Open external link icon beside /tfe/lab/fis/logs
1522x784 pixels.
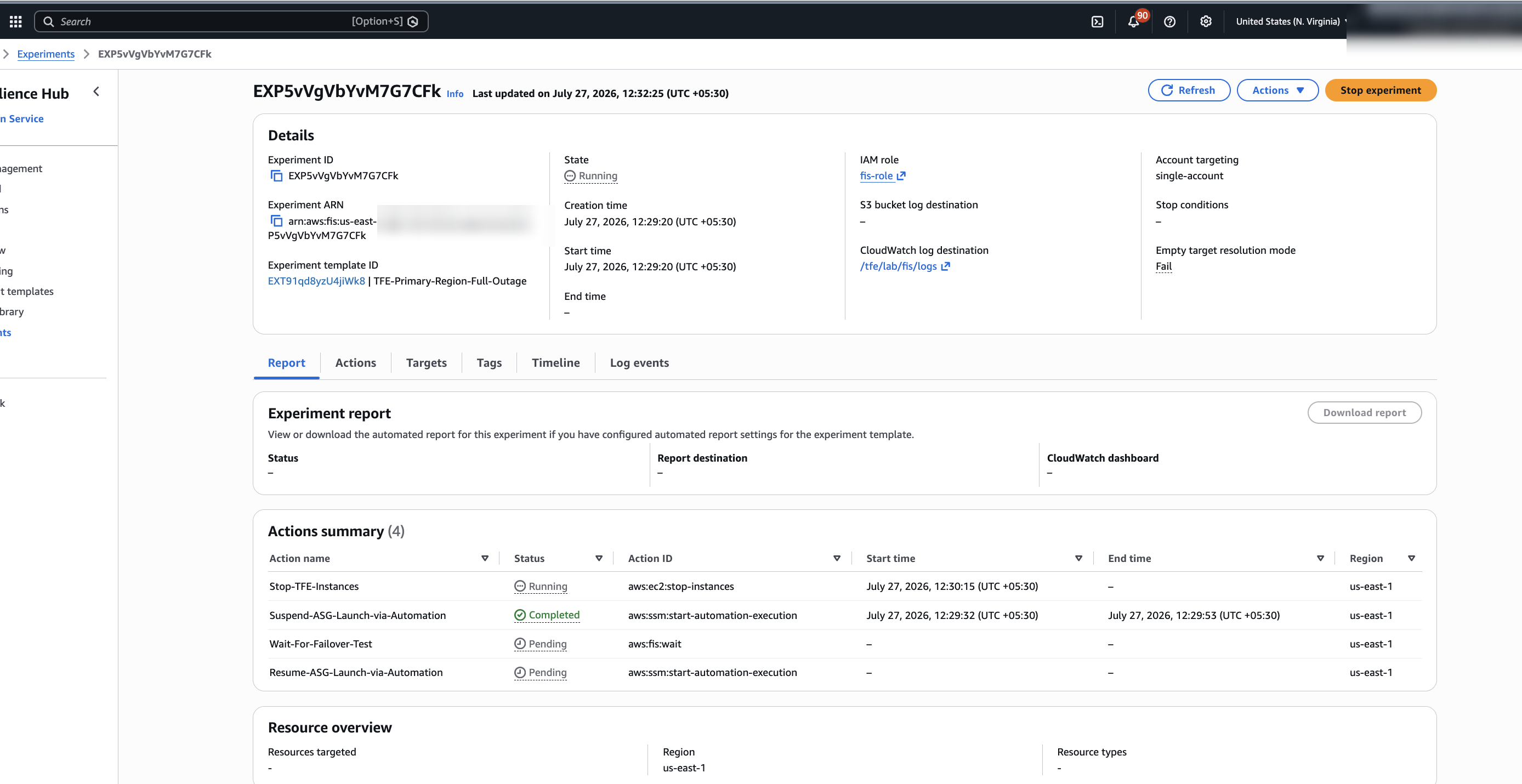click(945, 266)
